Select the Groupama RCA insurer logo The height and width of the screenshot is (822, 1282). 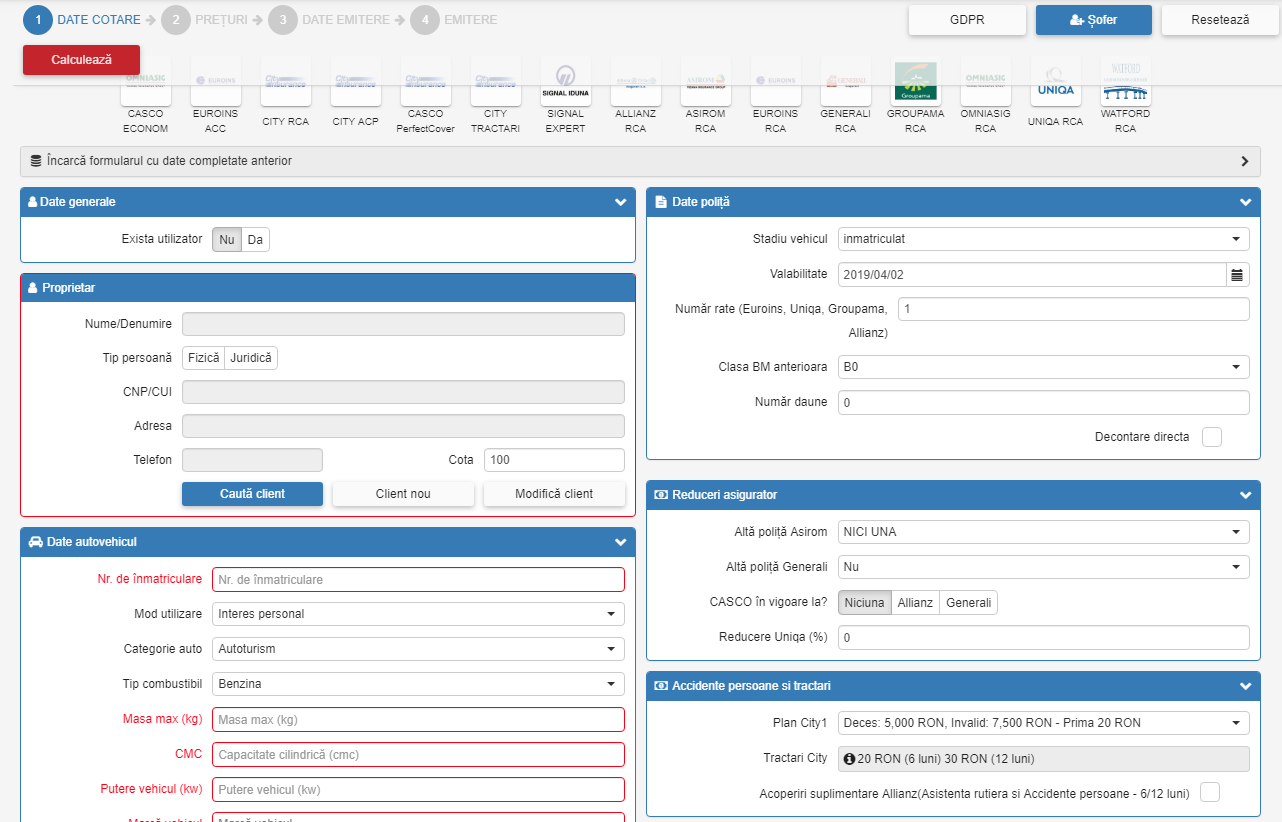(x=915, y=83)
